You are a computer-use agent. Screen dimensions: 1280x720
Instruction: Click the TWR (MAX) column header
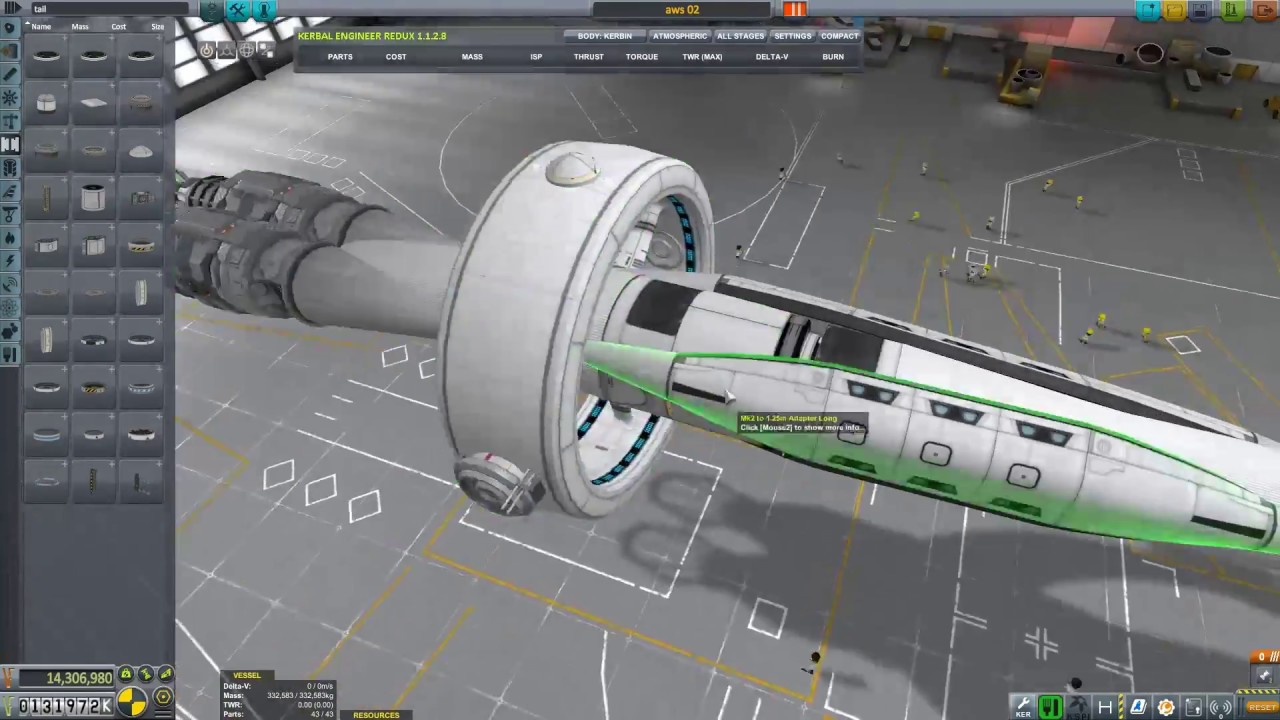click(702, 57)
